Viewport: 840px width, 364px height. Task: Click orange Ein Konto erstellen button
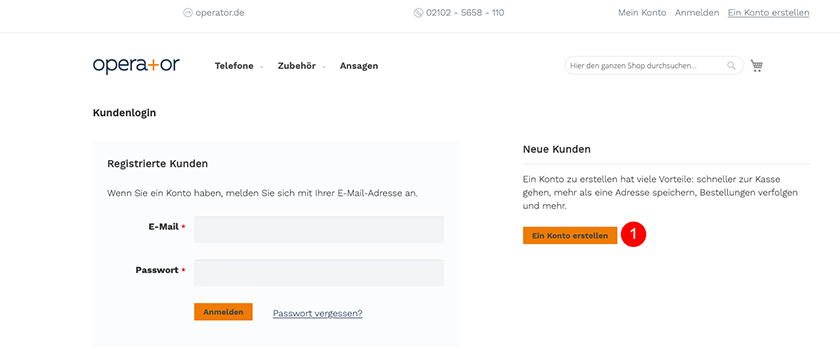tap(570, 235)
